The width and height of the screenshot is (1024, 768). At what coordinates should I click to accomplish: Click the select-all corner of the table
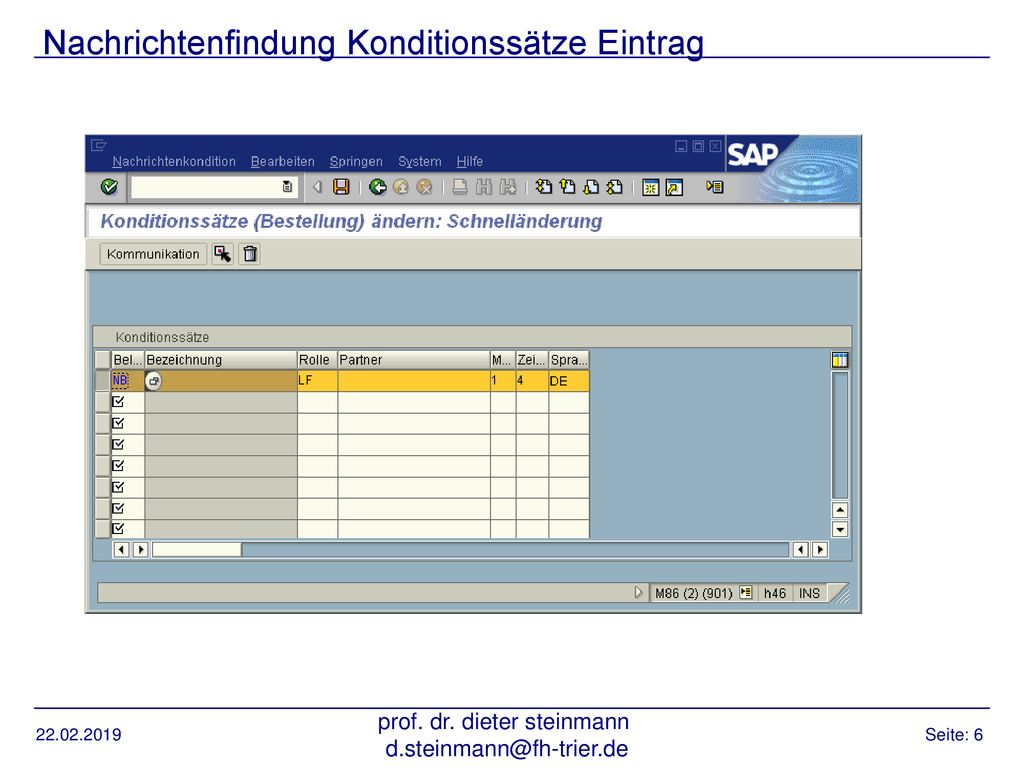pos(103,360)
